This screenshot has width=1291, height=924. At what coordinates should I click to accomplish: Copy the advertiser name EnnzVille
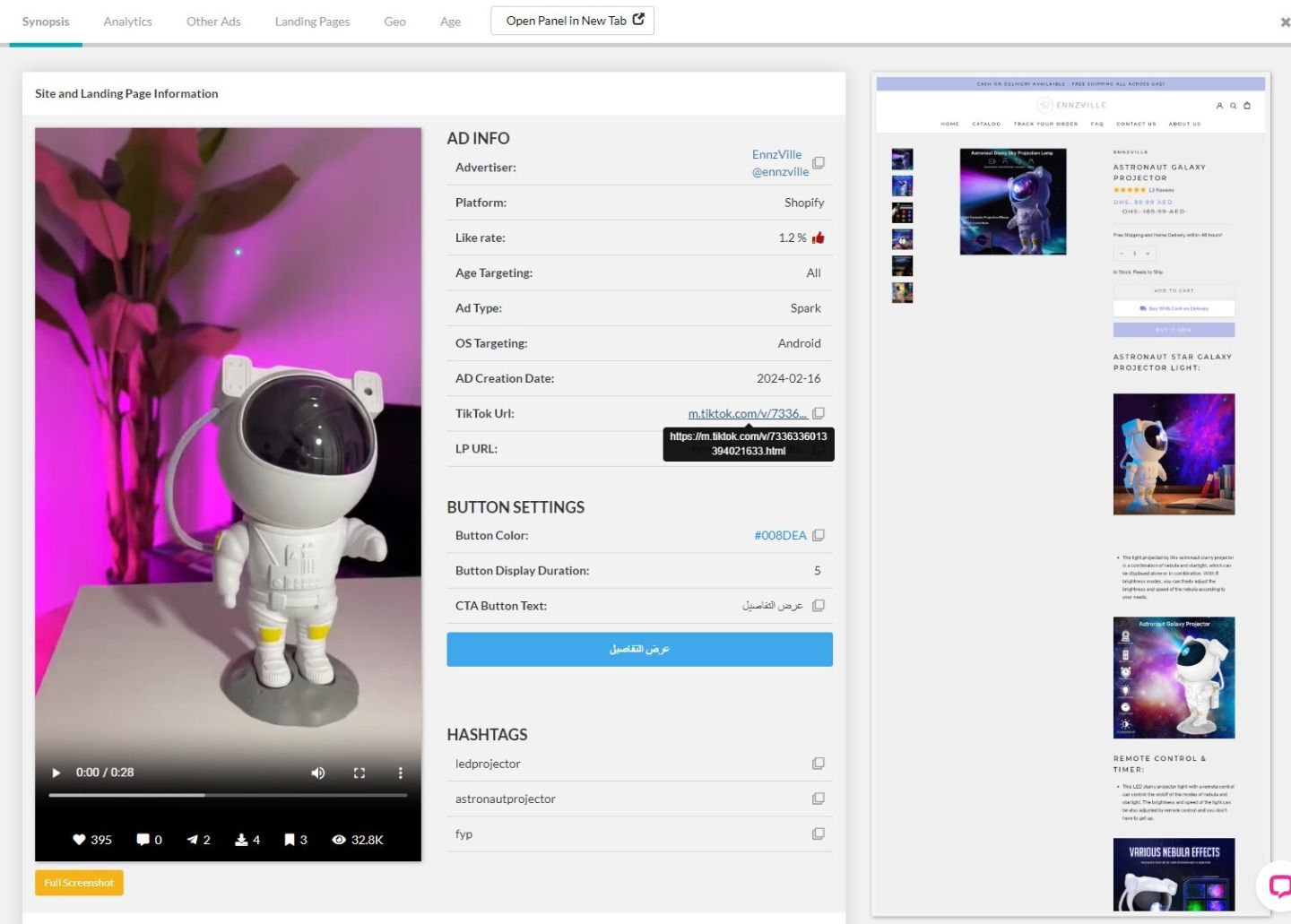[818, 163]
